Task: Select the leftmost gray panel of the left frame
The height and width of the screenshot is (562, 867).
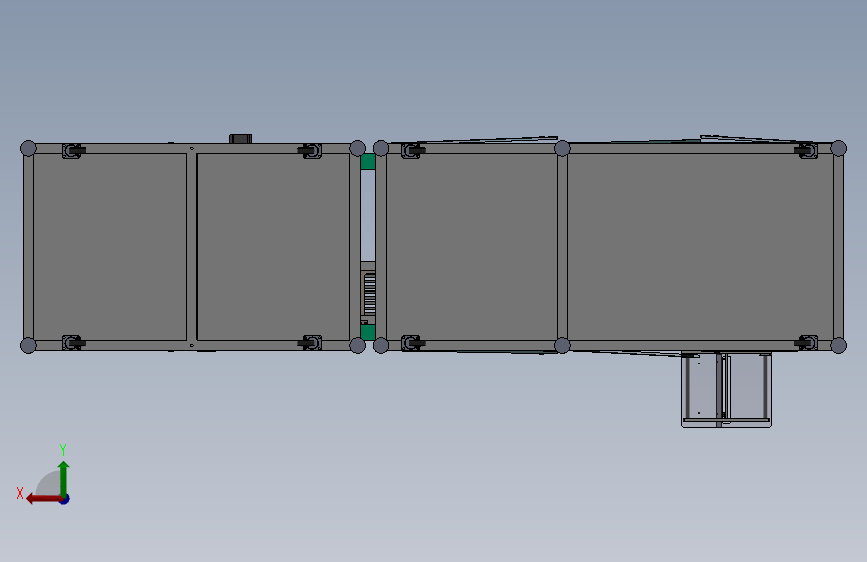Action: click(x=110, y=247)
